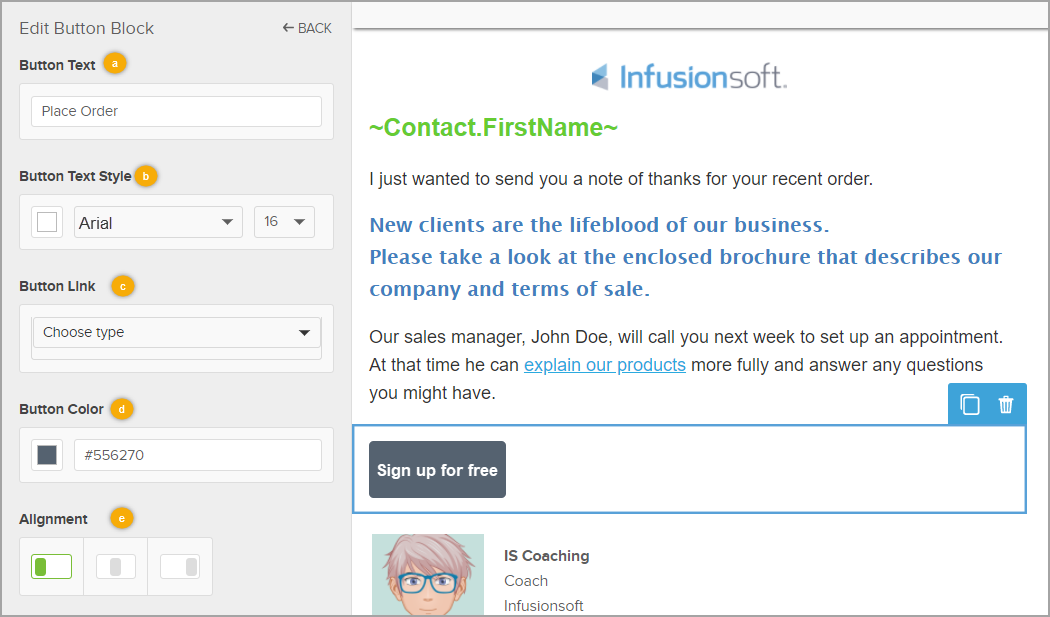Expand the Choose type link dropdown

click(x=176, y=332)
